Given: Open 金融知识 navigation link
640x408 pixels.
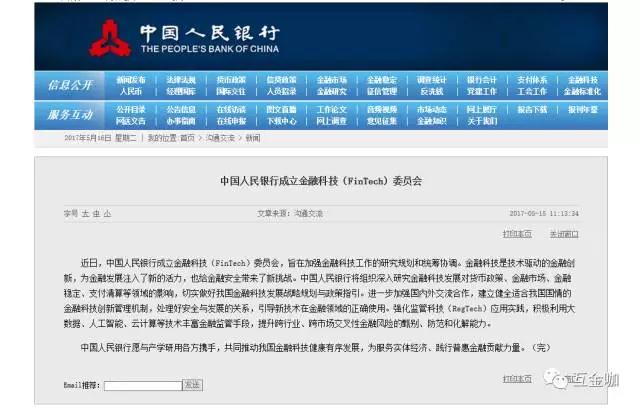Looking at the screenshot, I should (432, 121).
